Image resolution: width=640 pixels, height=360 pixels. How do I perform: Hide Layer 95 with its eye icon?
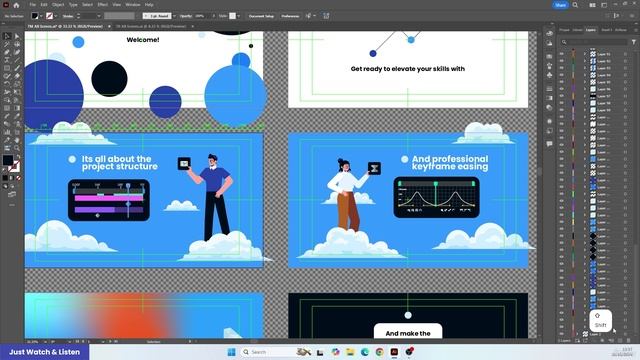[x=562, y=82]
